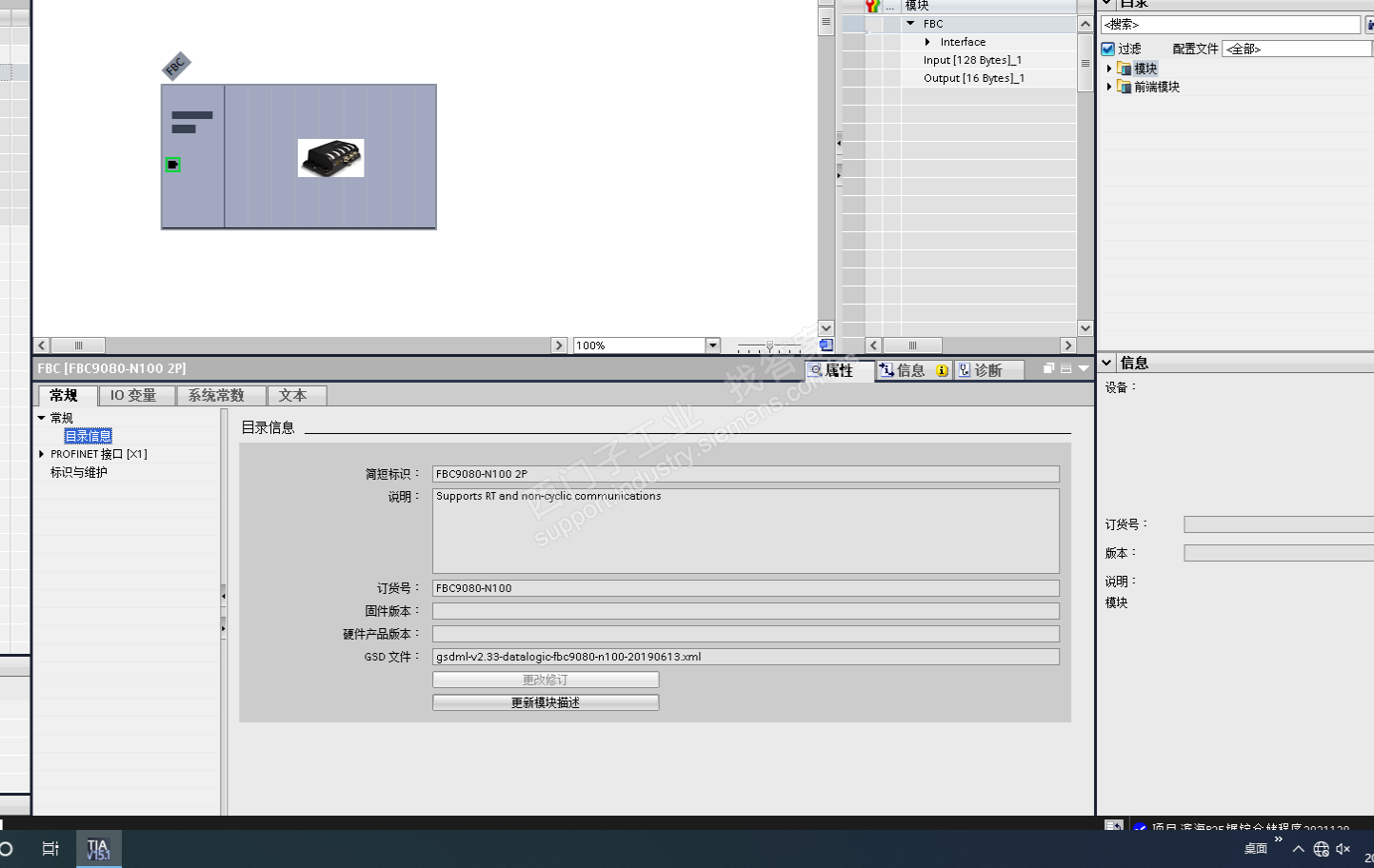This screenshot has height=868, width=1374.
Task: Collapse the 信息 information pane
Action: (1106, 363)
